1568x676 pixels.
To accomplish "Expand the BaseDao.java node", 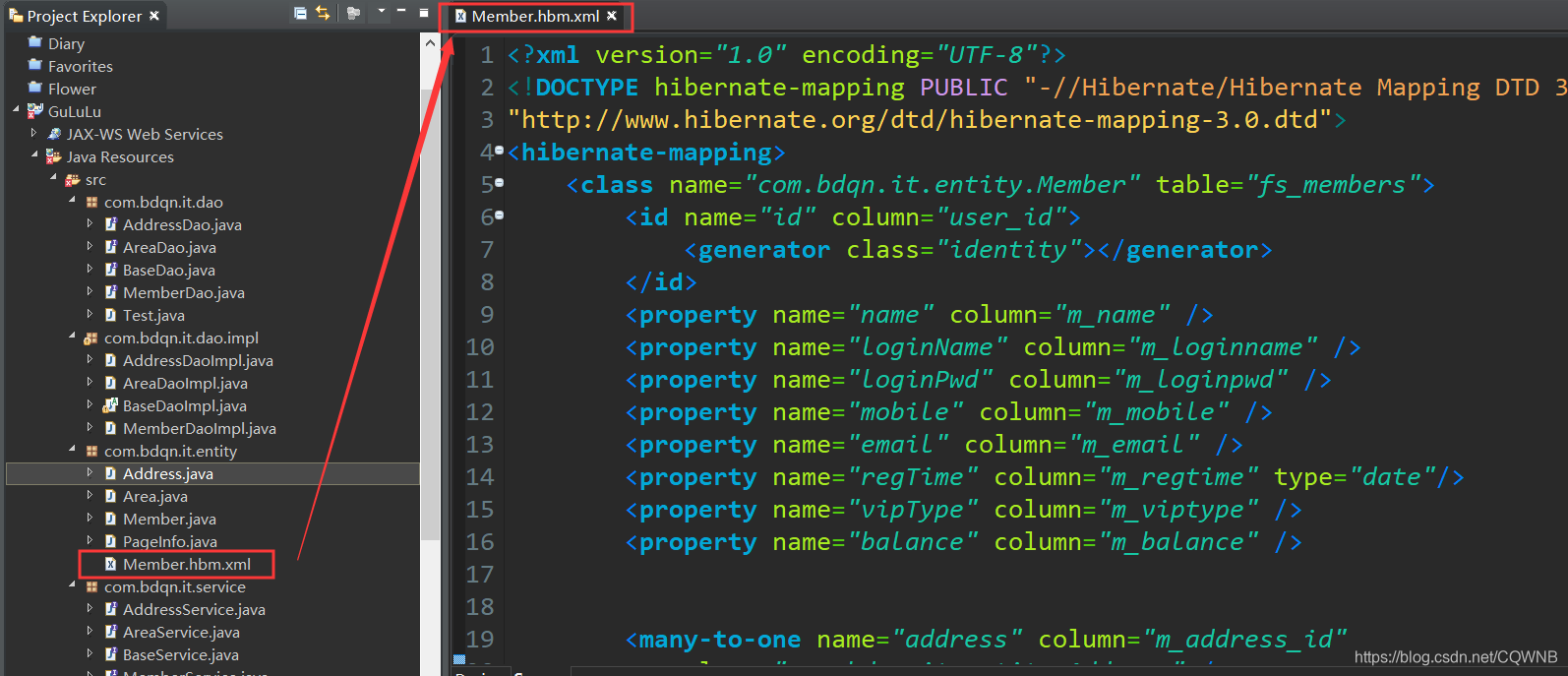I will point(90,269).
